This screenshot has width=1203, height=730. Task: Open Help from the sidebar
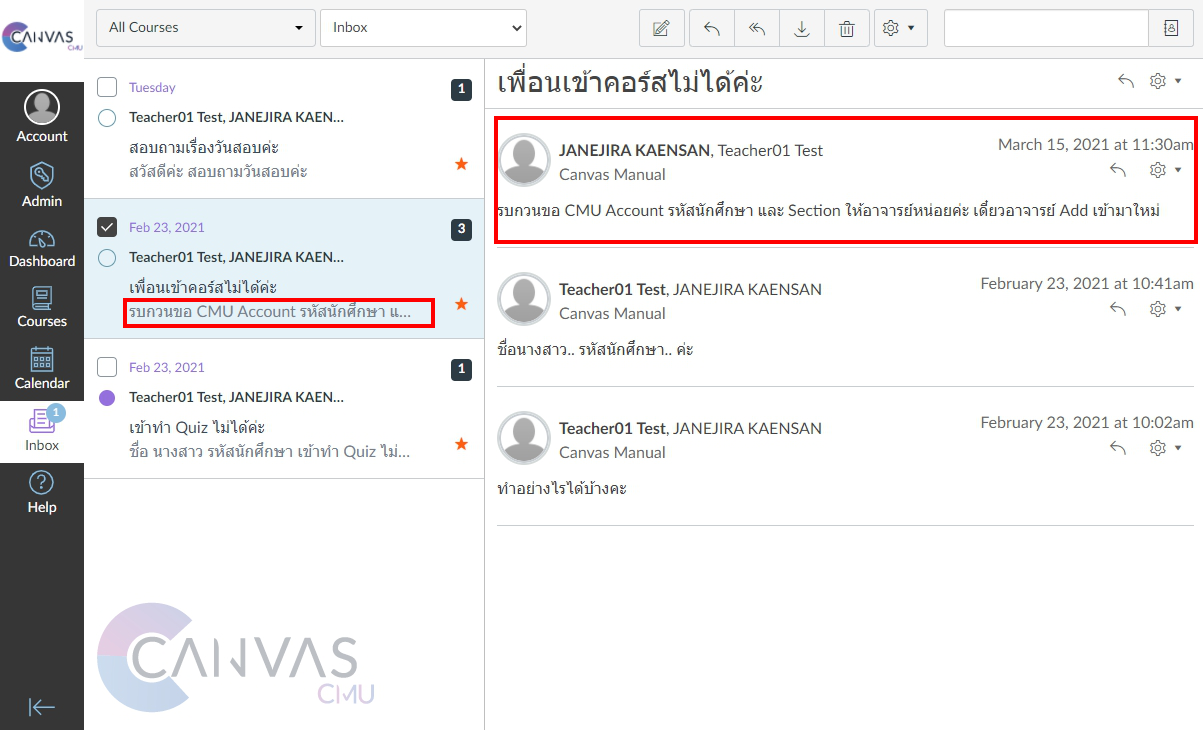[42, 492]
